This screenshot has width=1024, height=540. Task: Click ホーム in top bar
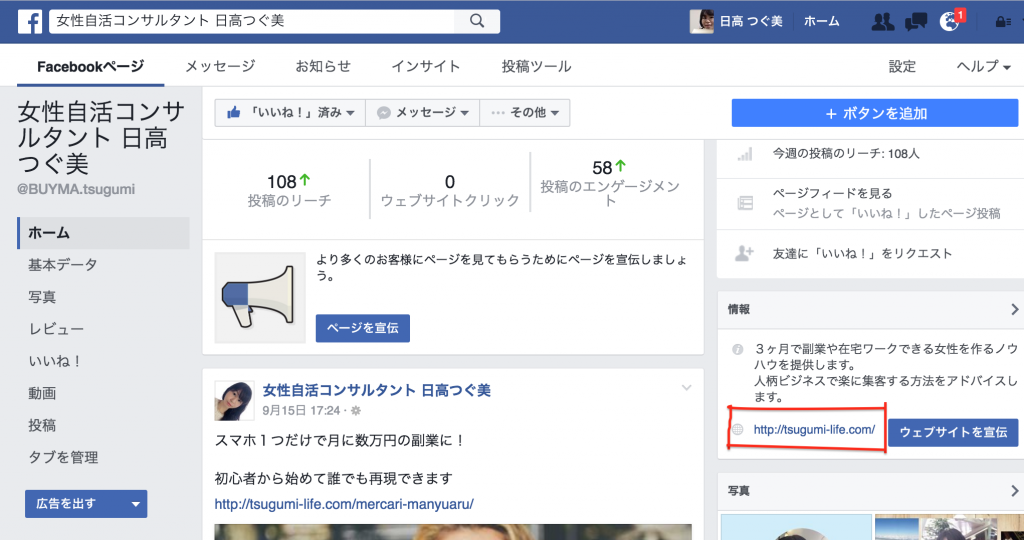(822, 22)
